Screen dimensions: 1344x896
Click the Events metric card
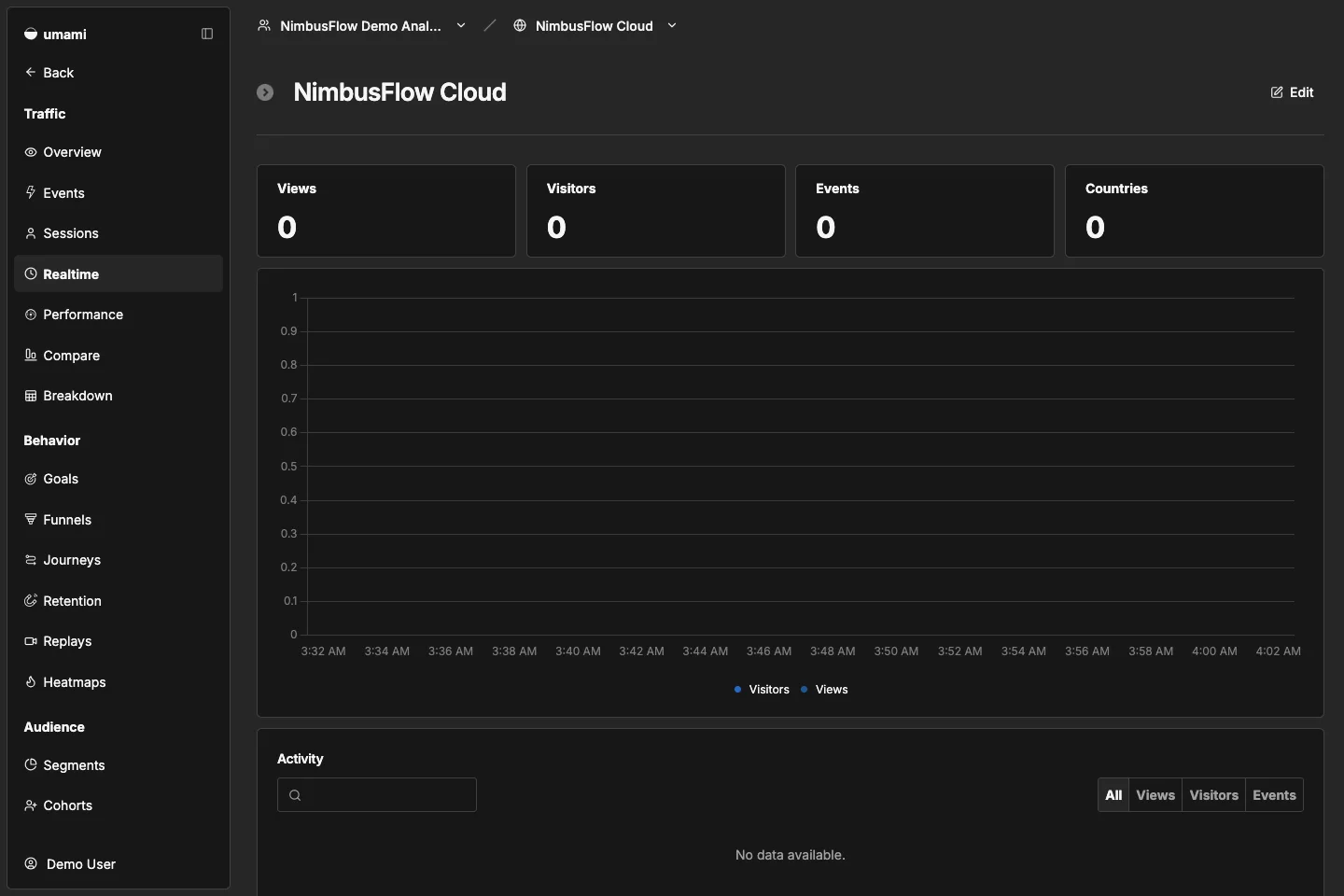click(x=925, y=211)
